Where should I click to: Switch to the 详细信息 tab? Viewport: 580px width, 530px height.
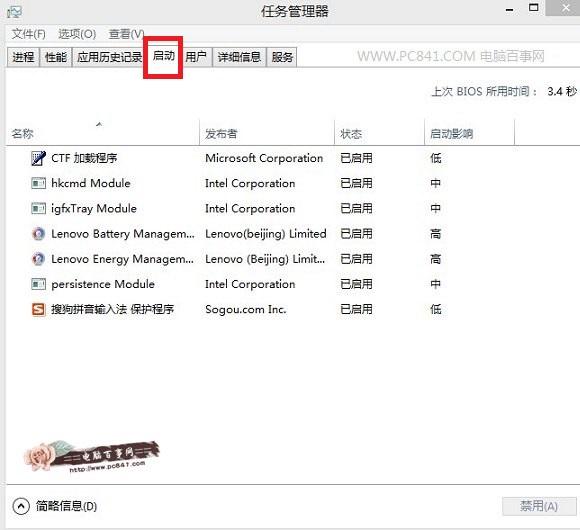(239, 57)
